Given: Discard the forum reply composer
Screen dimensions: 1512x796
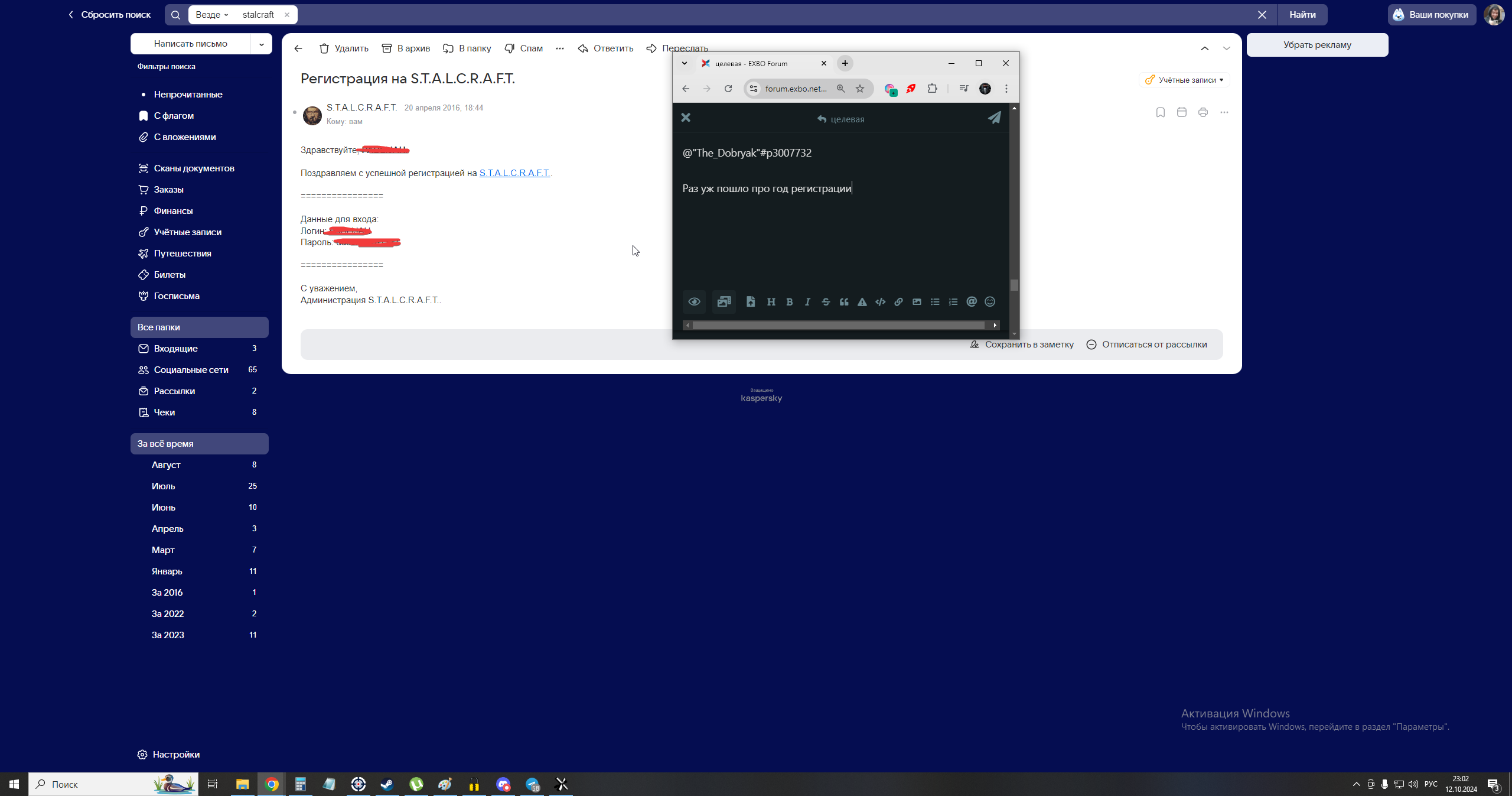Looking at the screenshot, I should 686,118.
